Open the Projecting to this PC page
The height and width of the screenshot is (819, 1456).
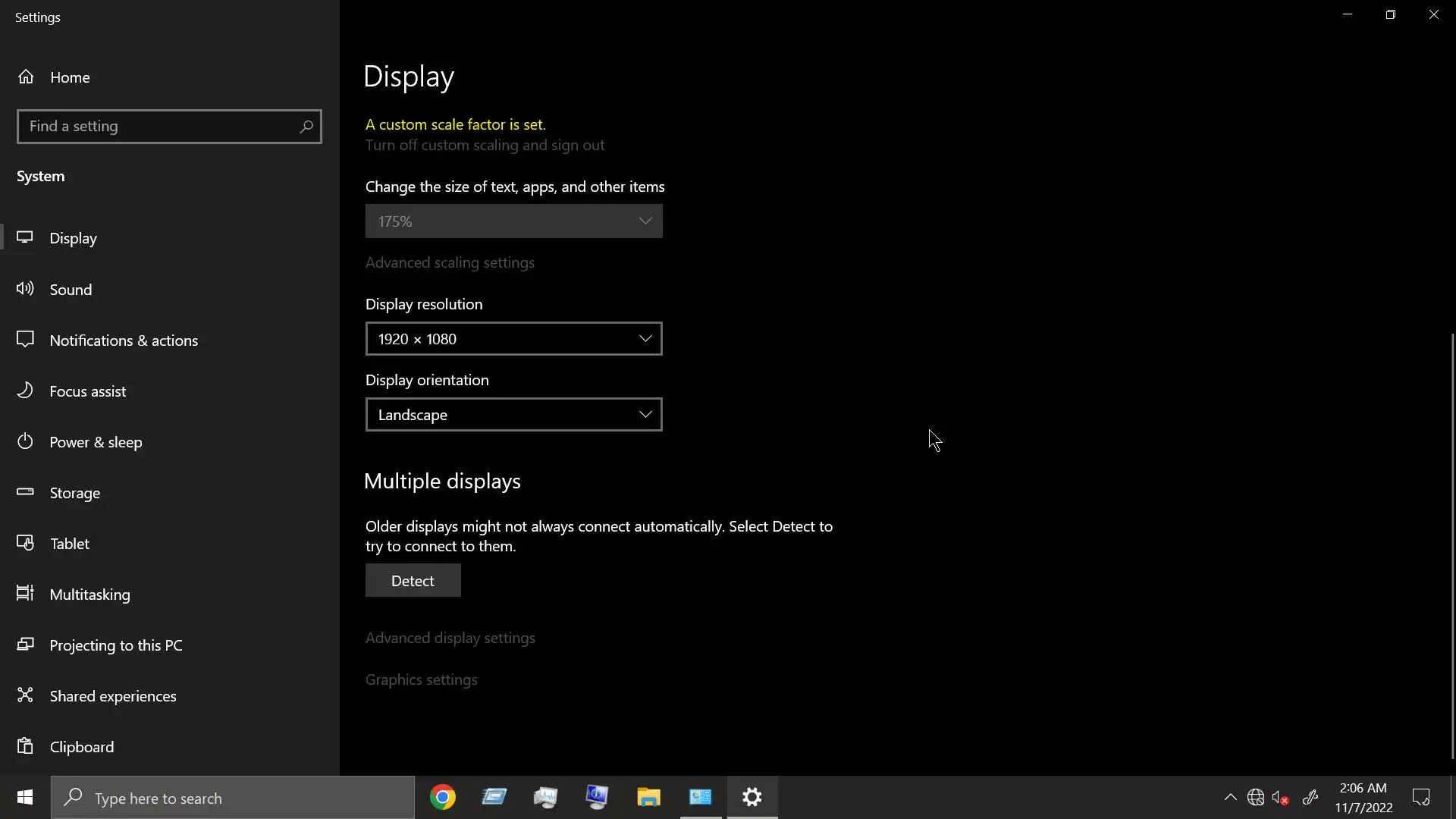pos(115,645)
